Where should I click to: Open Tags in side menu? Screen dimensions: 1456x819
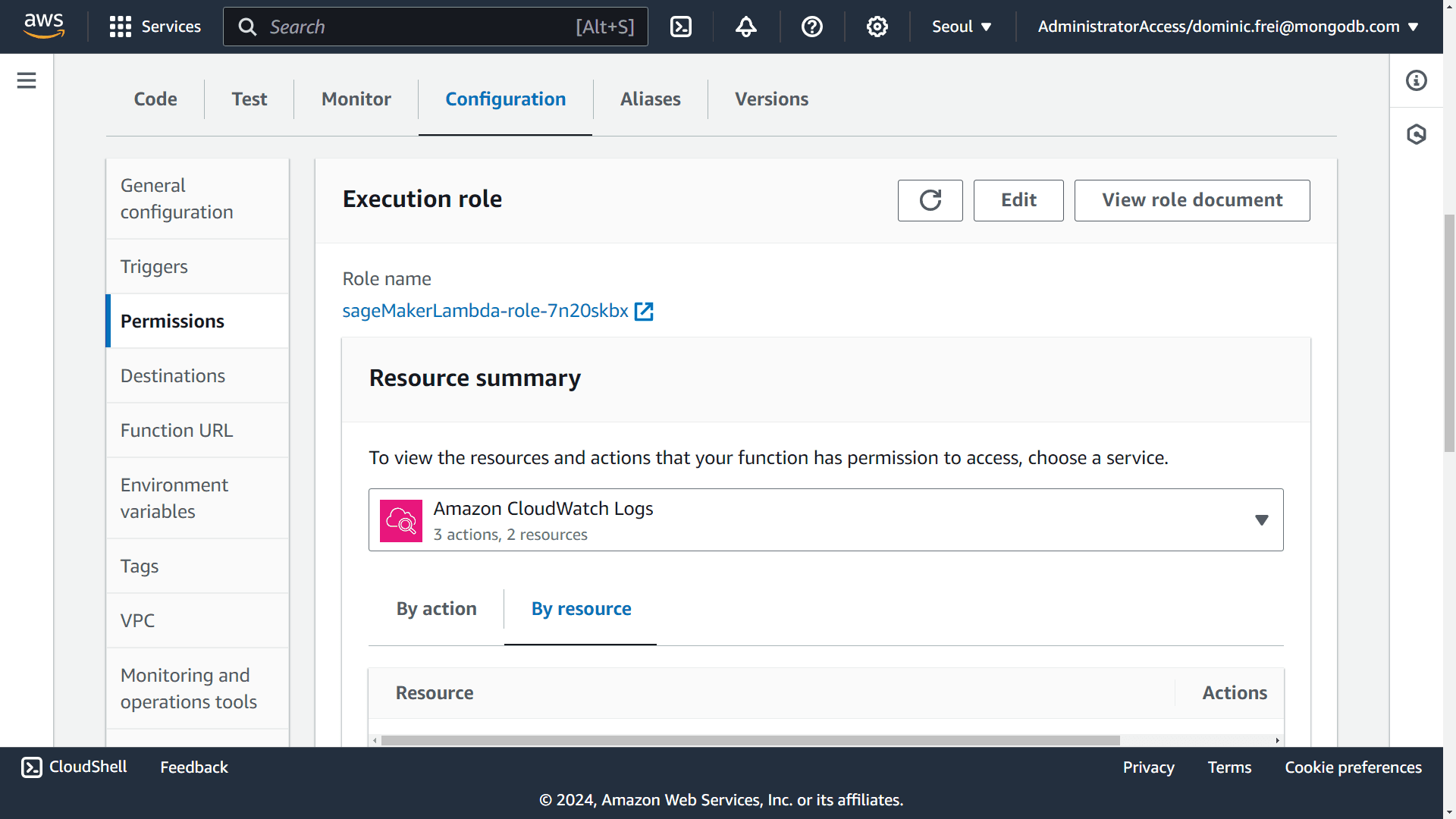(197, 566)
